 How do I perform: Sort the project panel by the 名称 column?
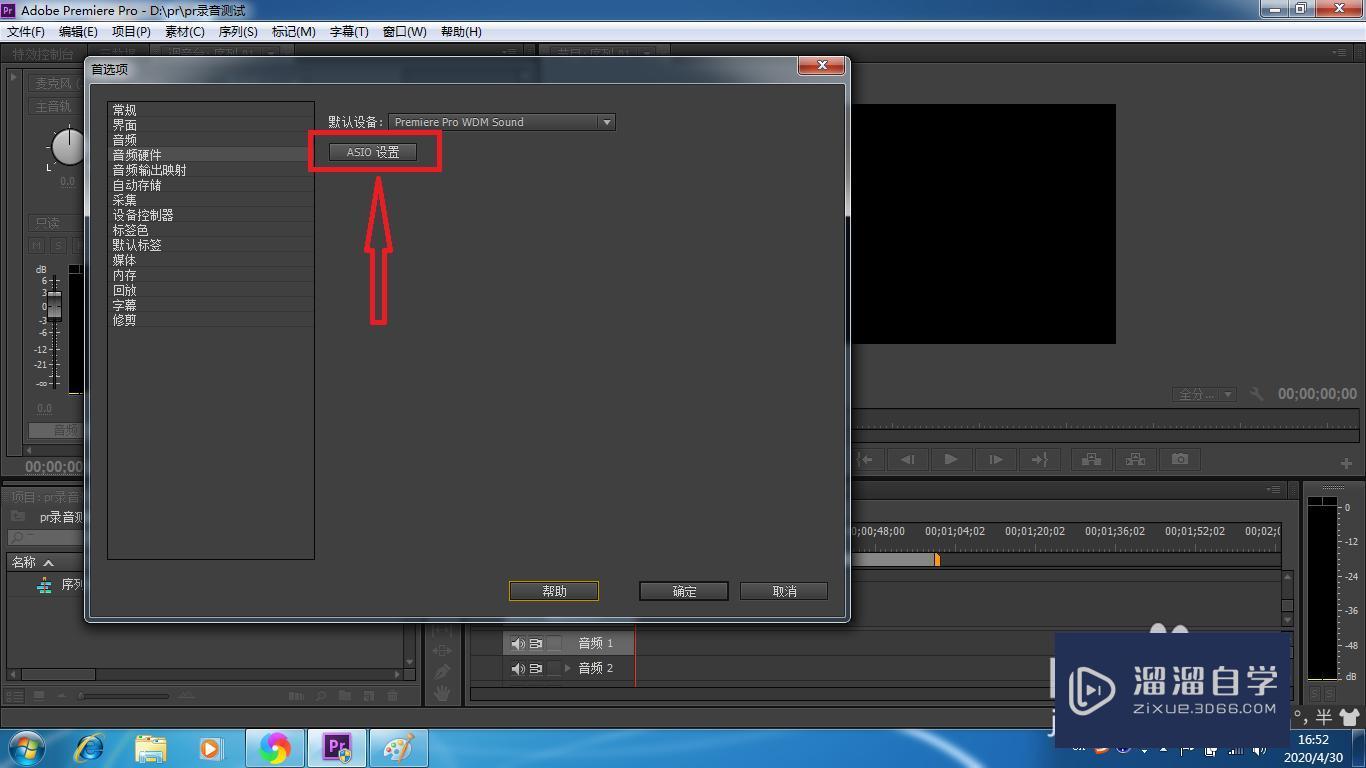(x=32, y=563)
